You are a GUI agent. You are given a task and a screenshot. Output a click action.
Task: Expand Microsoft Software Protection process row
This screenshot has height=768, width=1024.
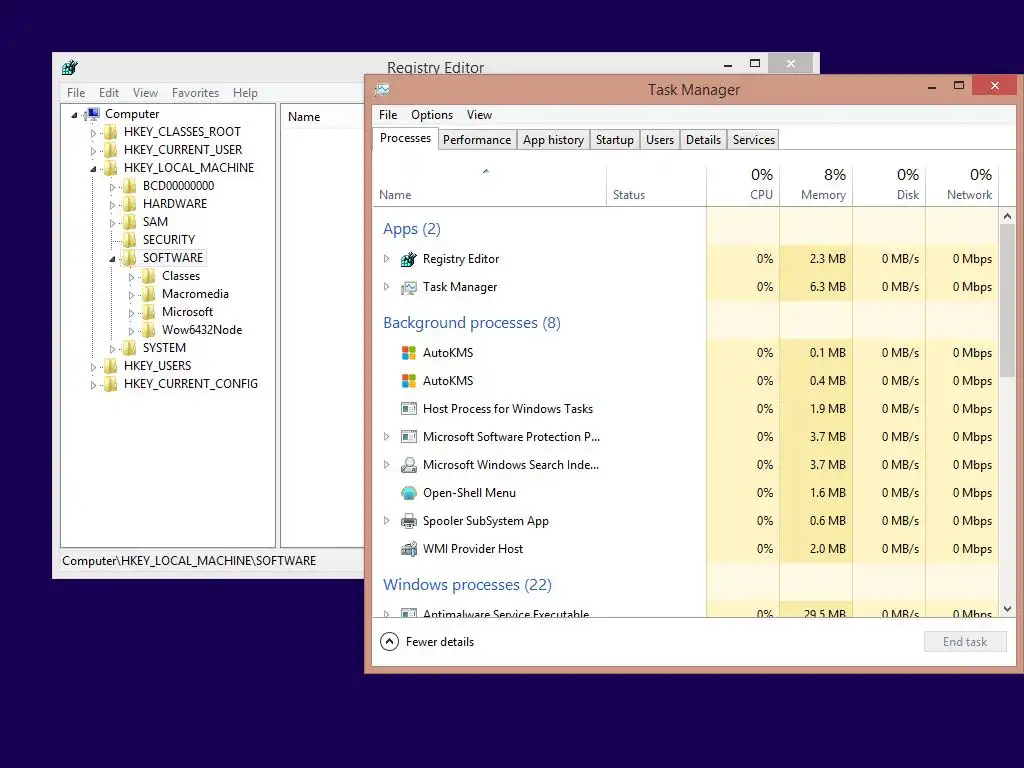[x=386, y=436]
